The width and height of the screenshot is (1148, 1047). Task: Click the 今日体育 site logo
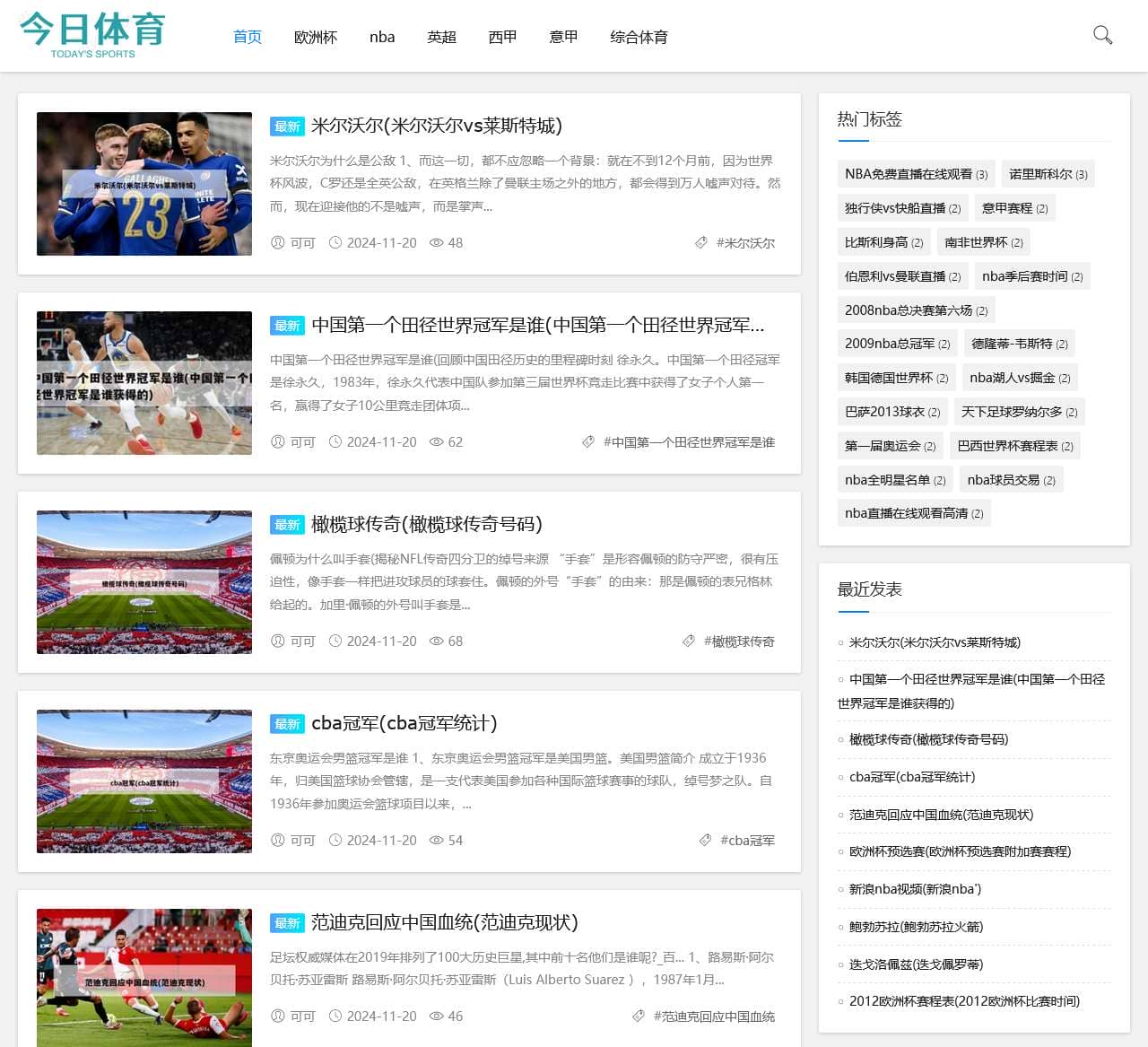point(92,35)
